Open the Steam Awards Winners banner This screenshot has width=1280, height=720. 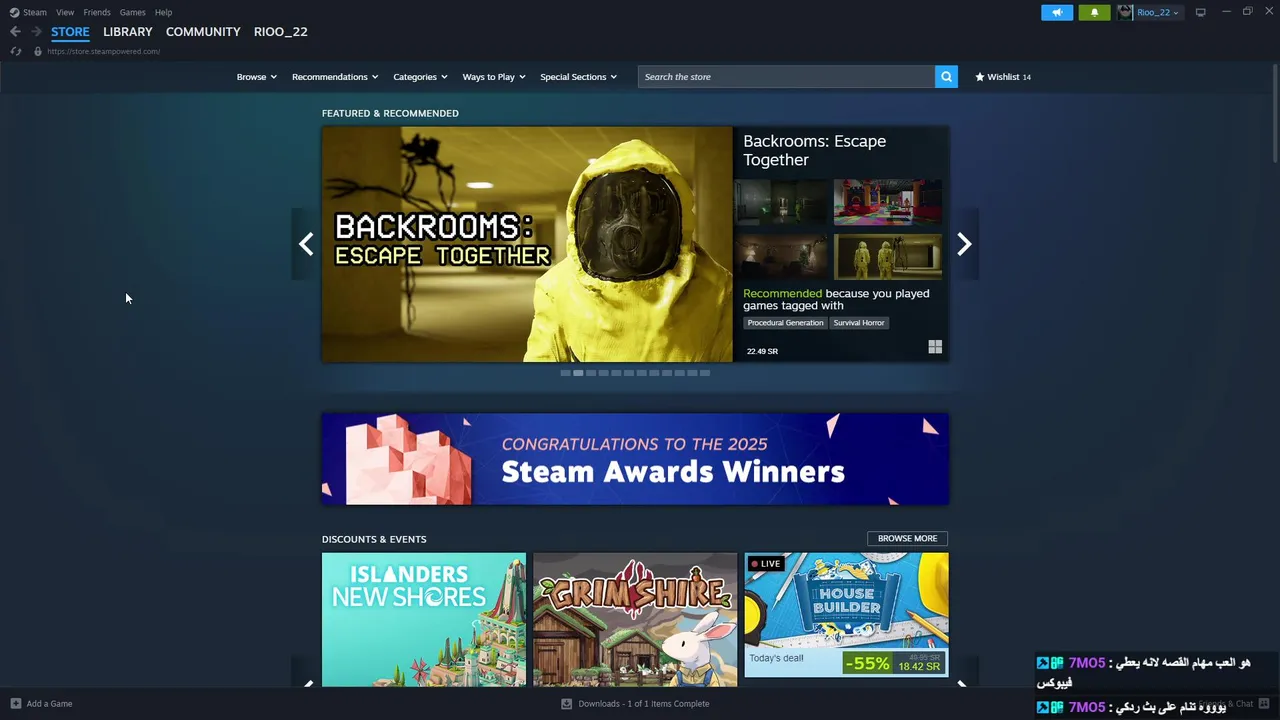pyautogui.click(x=635, y=459)
